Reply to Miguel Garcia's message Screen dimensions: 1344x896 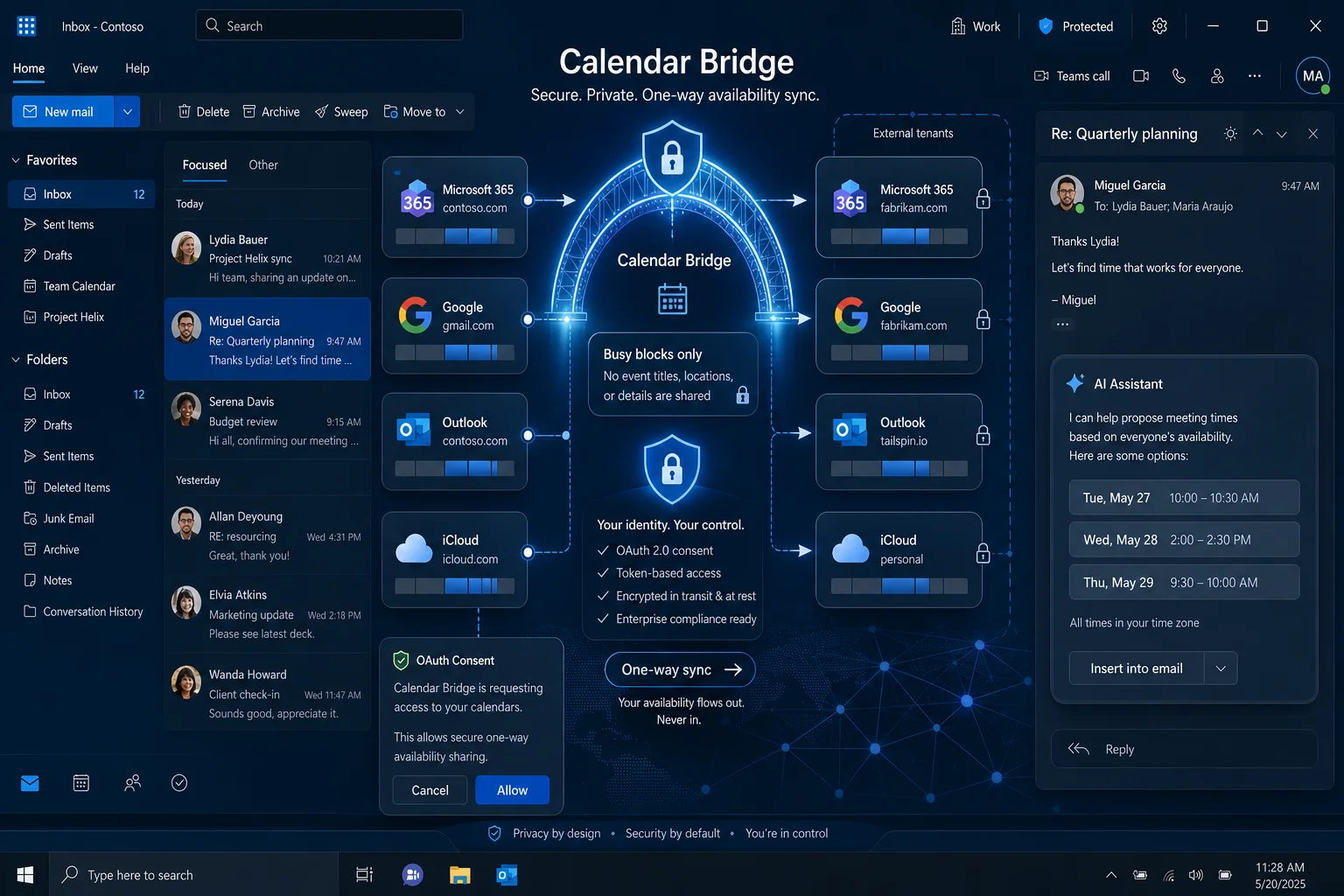1184,749
